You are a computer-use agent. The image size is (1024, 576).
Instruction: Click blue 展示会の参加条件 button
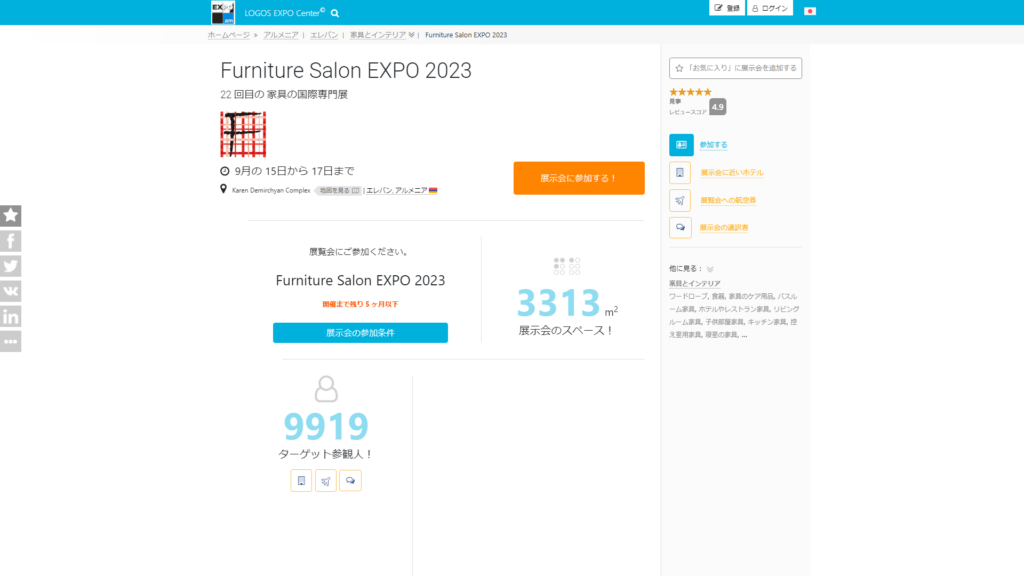360,332
